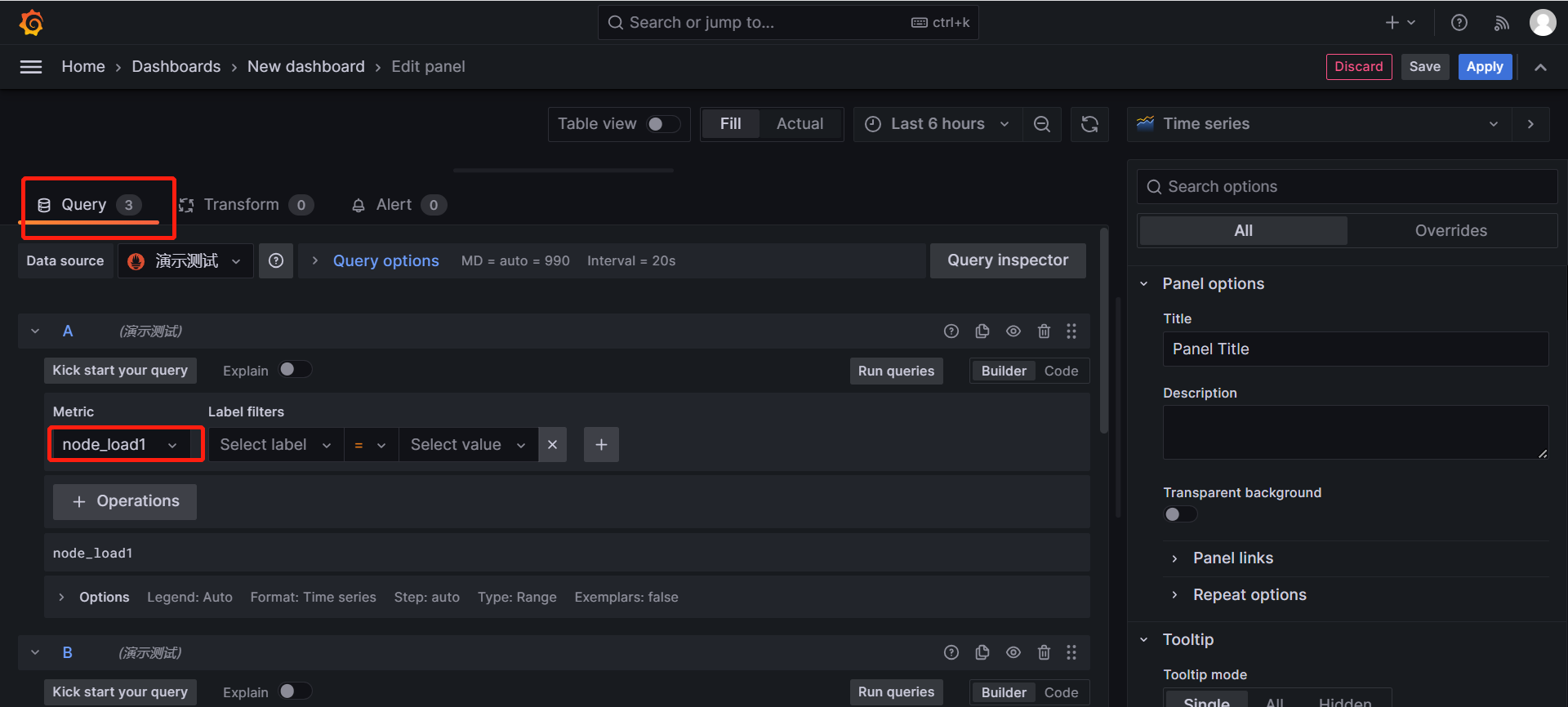
Task: Open the news feed icon in header
Action: [1501, 23]
